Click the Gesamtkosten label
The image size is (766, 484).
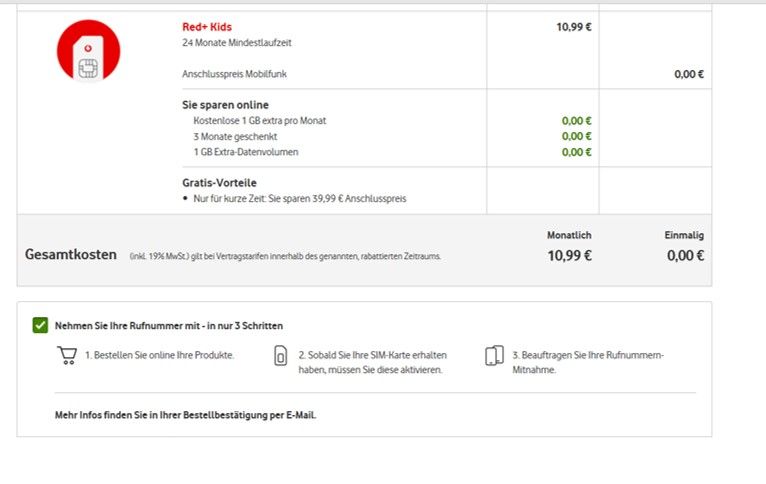[71, 255]
